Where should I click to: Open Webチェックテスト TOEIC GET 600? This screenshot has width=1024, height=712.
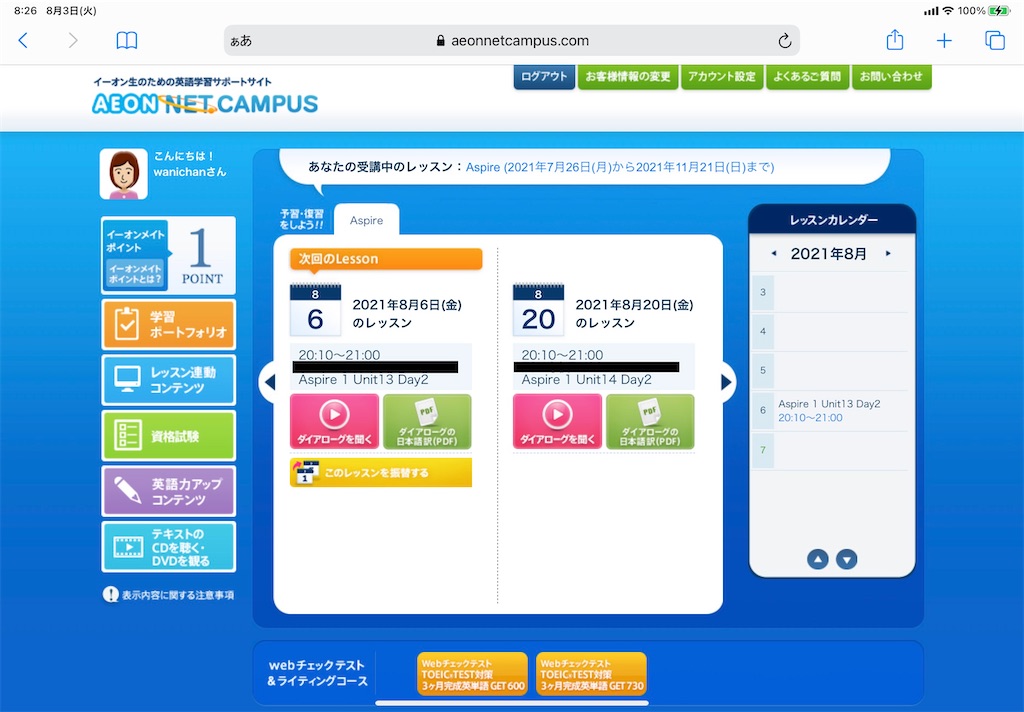pos(473,673)
